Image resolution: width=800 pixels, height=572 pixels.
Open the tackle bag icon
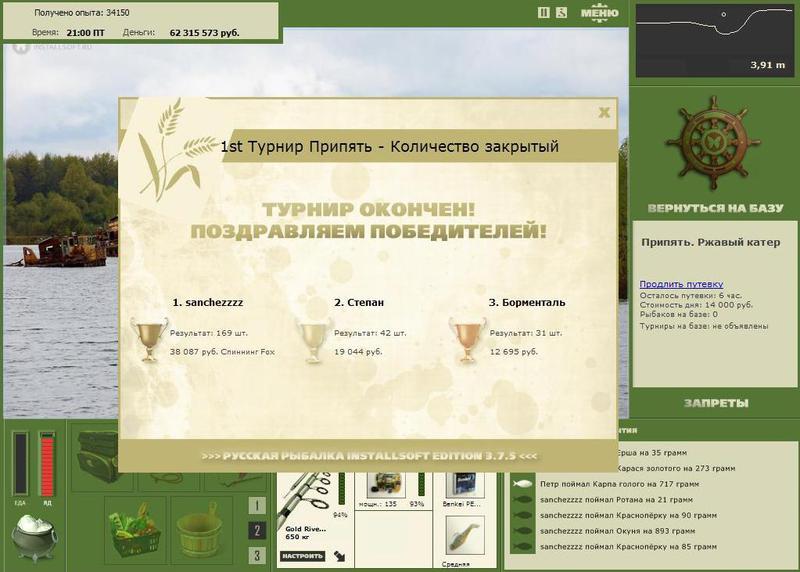point(97,457)
